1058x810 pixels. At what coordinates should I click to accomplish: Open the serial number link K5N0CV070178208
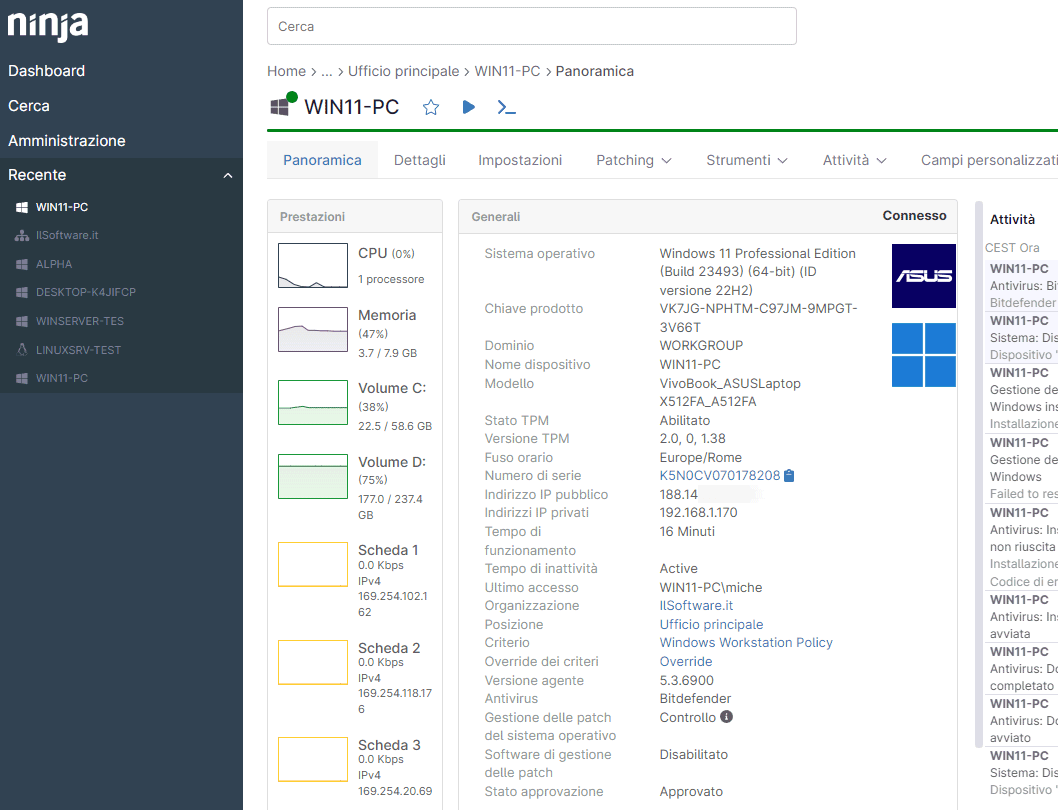(x=719, y=476)
